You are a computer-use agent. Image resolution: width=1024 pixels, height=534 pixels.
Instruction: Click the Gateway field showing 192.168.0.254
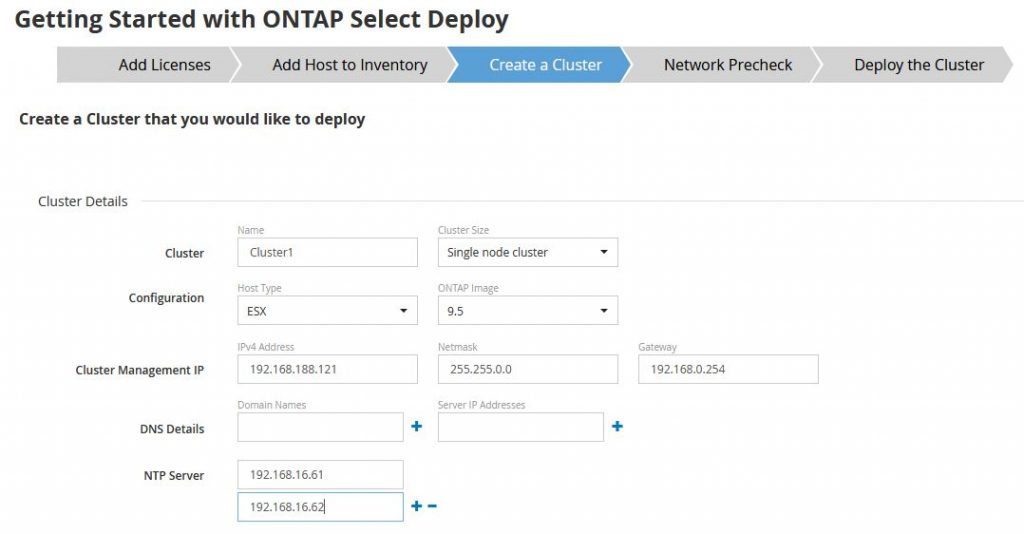point(728,369)
